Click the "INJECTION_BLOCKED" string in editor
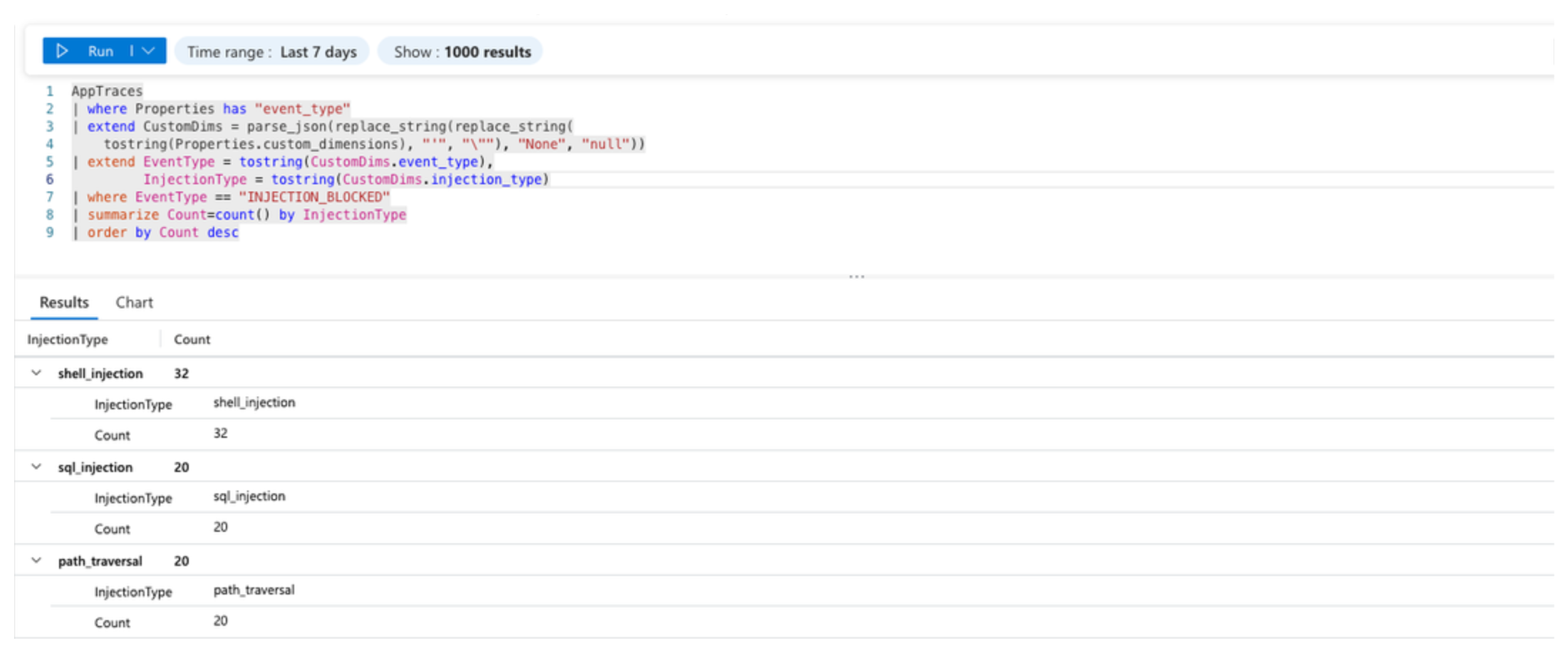This screenshot has height=653, width=1568. (x=314, y=197)
